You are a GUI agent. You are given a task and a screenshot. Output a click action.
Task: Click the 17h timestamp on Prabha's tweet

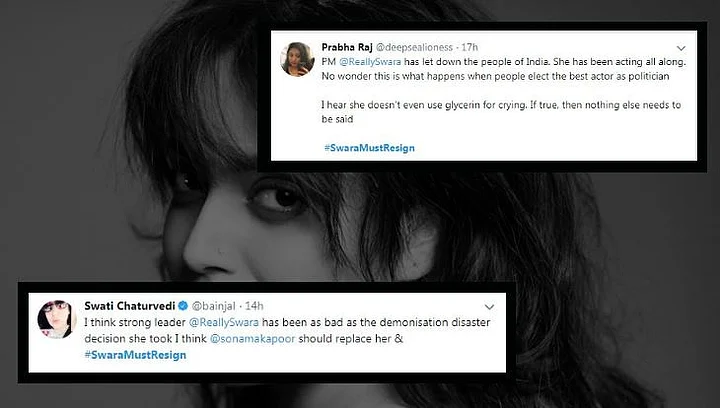click(470, 47)
